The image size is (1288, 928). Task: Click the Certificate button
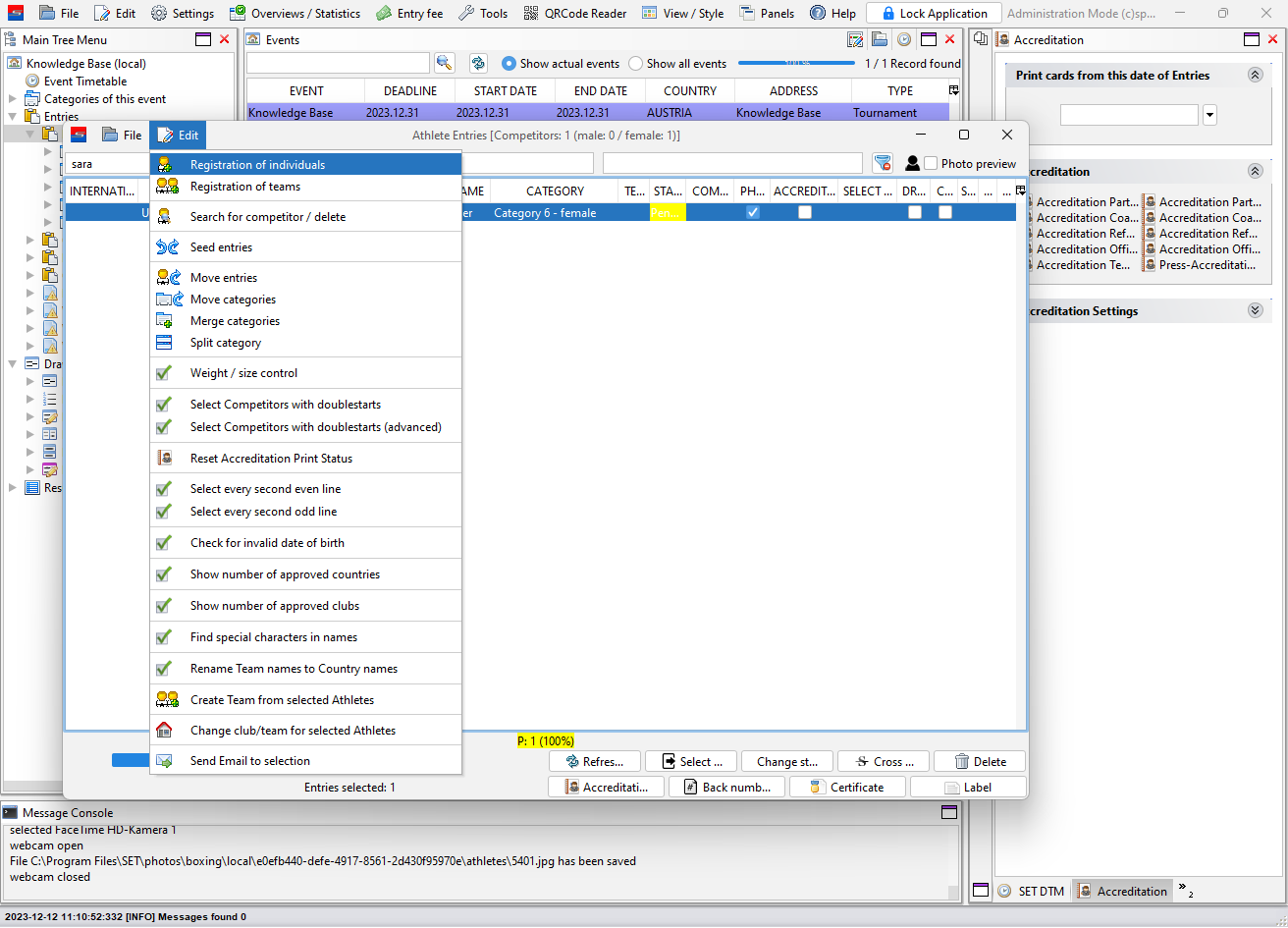[846, 788]
